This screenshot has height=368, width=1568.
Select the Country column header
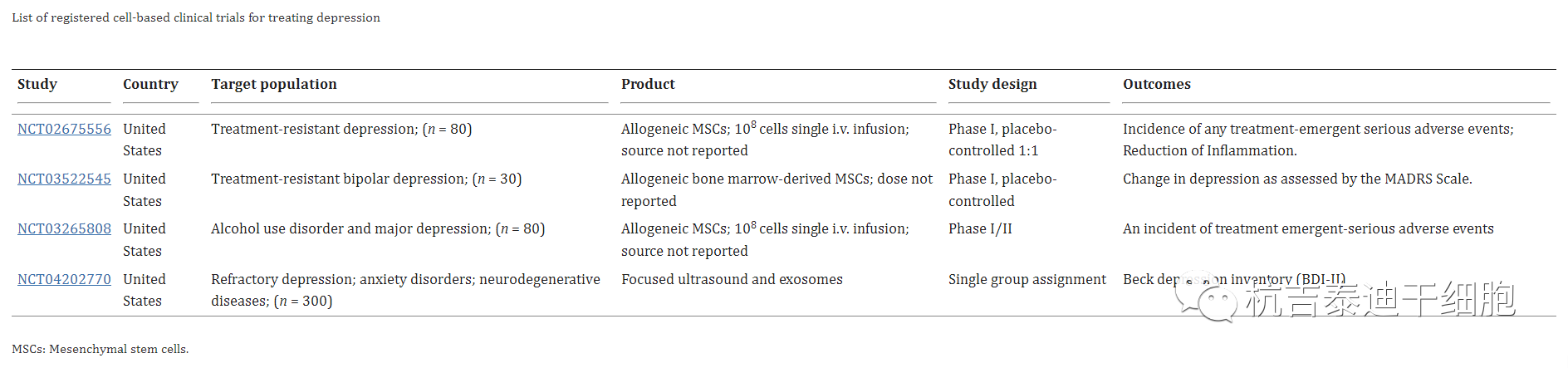point(150,85)
